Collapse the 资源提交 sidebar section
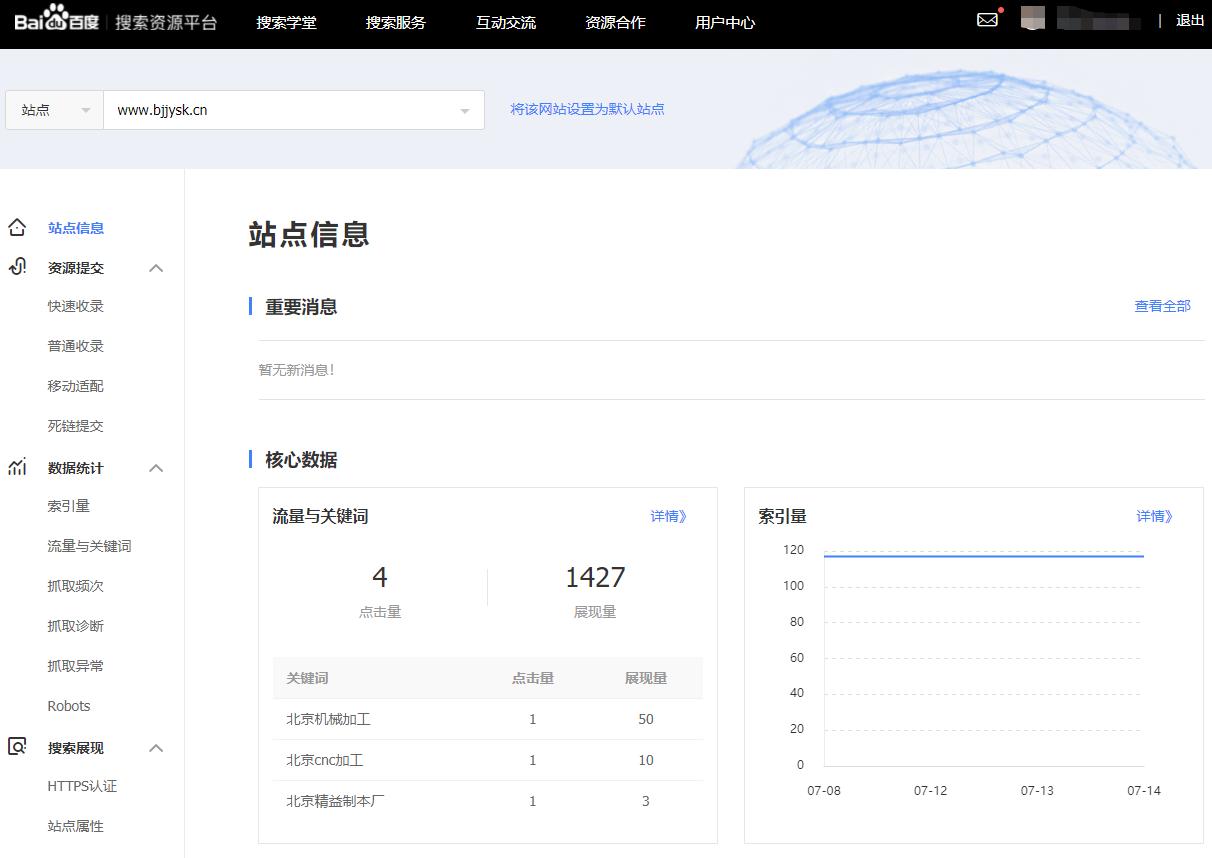This screenshot has width=1212, height=858. click(x=156, y=267)
